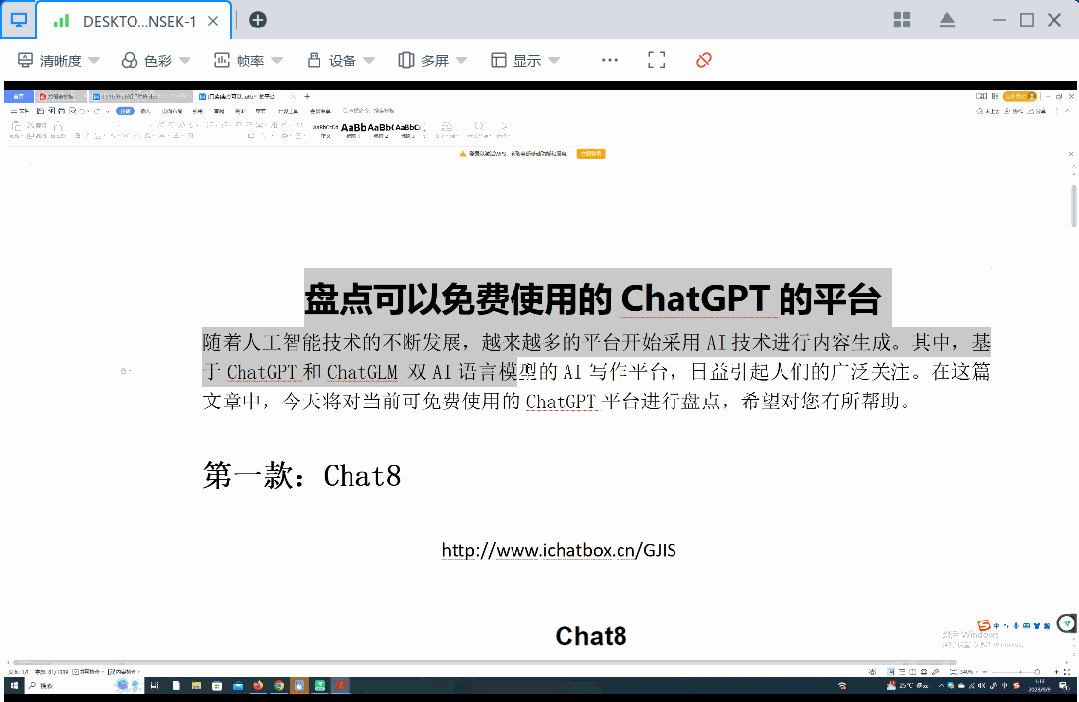The height and width of the screenshot is (702, 1079).
Task: Click the Sogou input method S icon
Action: point(984,626)
